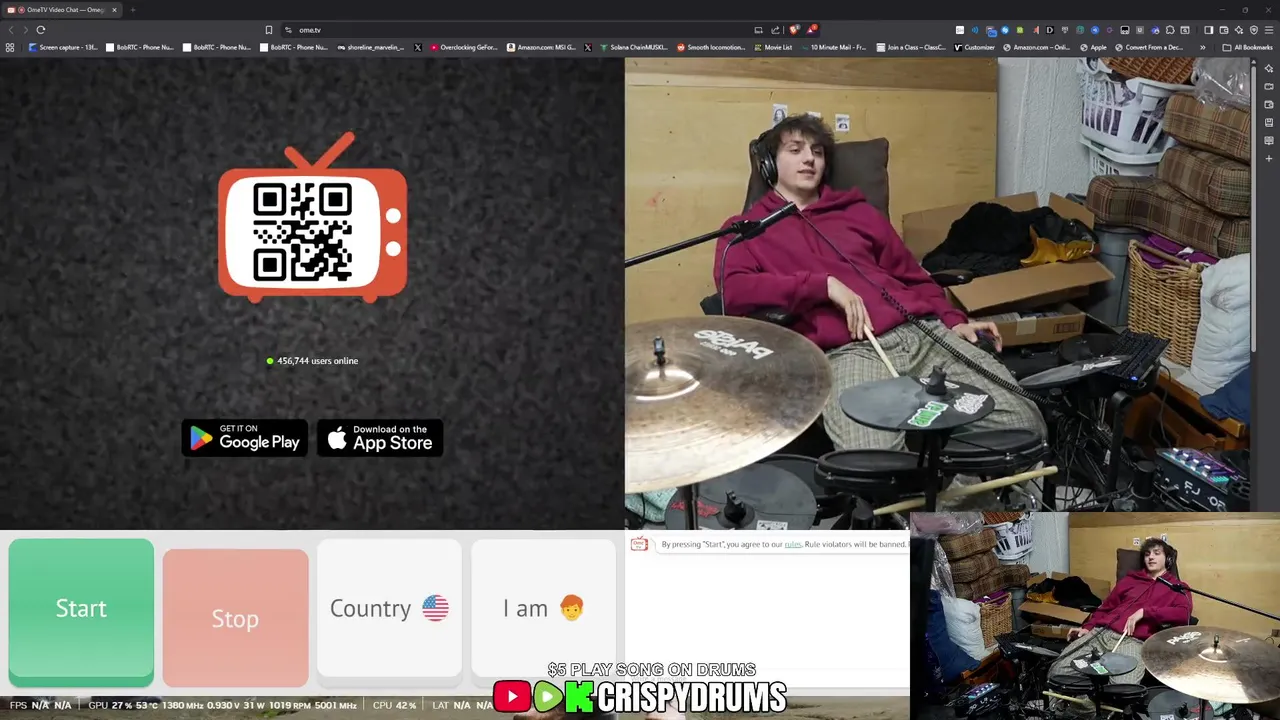Go forward in browser history
This screenshot has width=1280, height=720.
point(26,30)
